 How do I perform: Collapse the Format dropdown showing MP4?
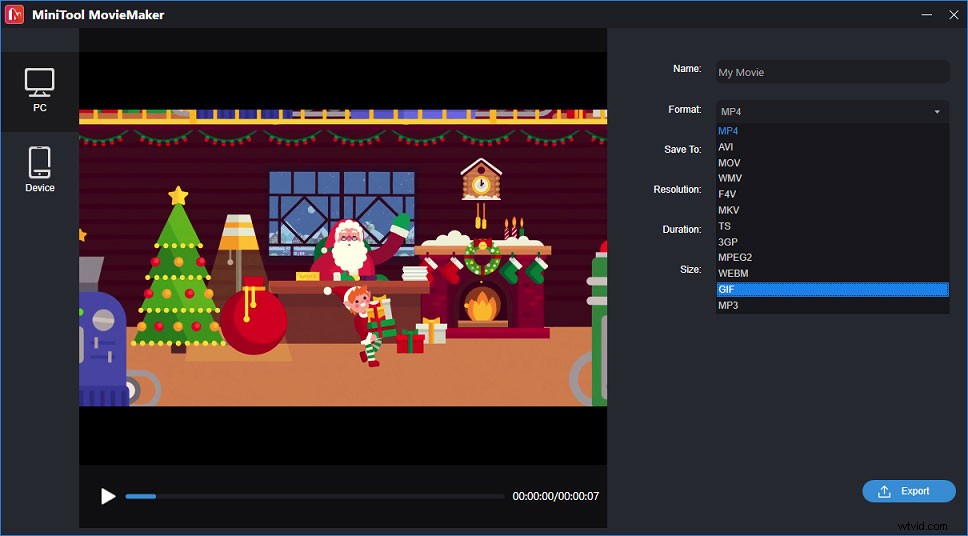pyautogui.click(x=832, y=112)
